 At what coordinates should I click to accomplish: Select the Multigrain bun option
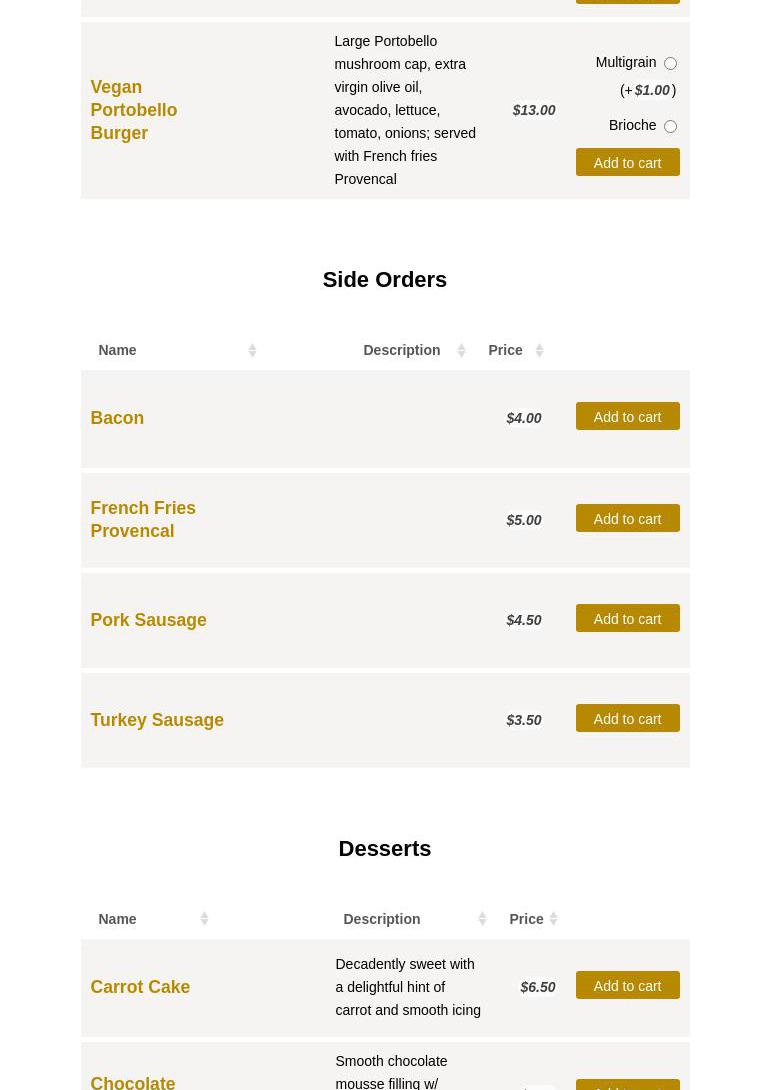click(670, 63)
